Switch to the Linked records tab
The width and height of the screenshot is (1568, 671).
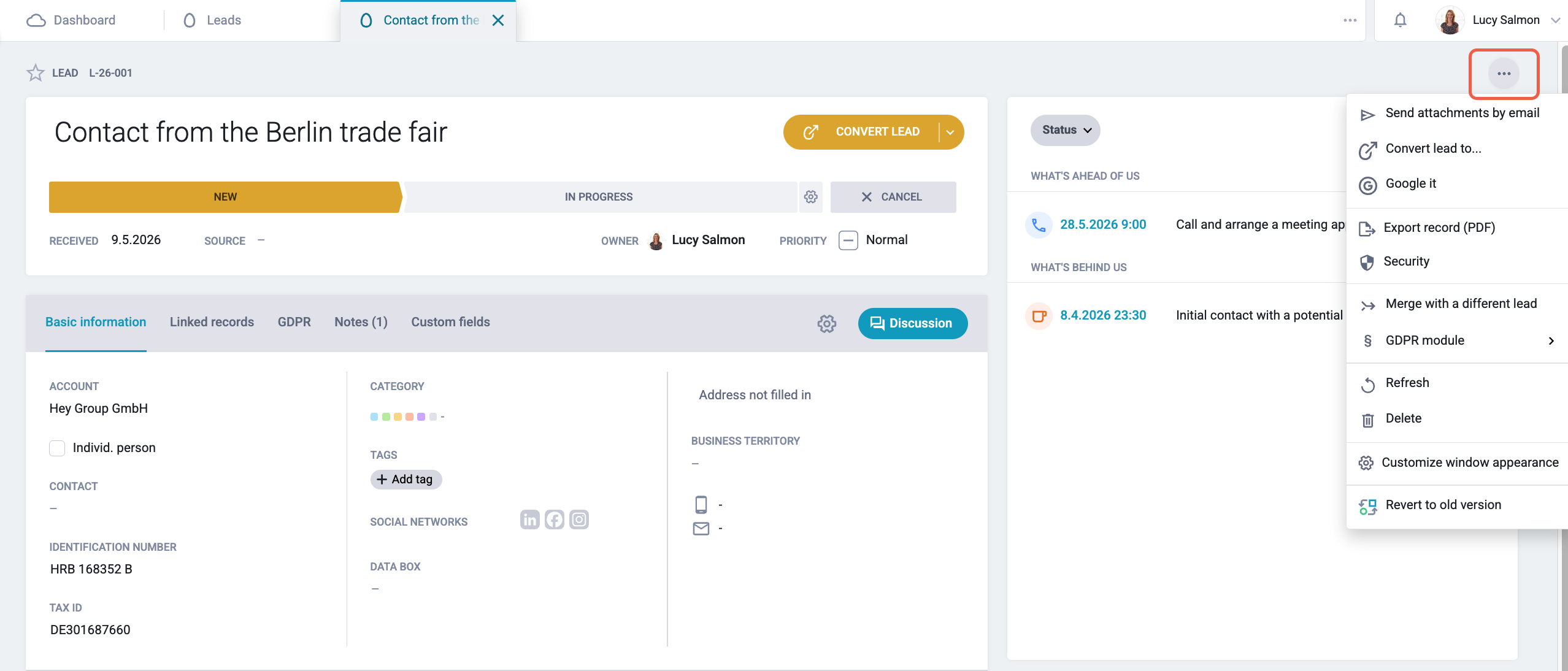tap(212, 322)
